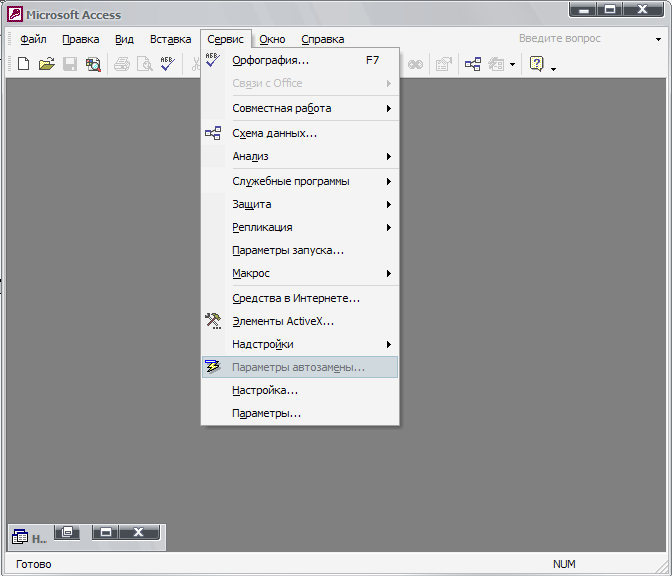The image size is (672, 576).
Task: Close the Microsoft Access window
Action: coord(642,10)
